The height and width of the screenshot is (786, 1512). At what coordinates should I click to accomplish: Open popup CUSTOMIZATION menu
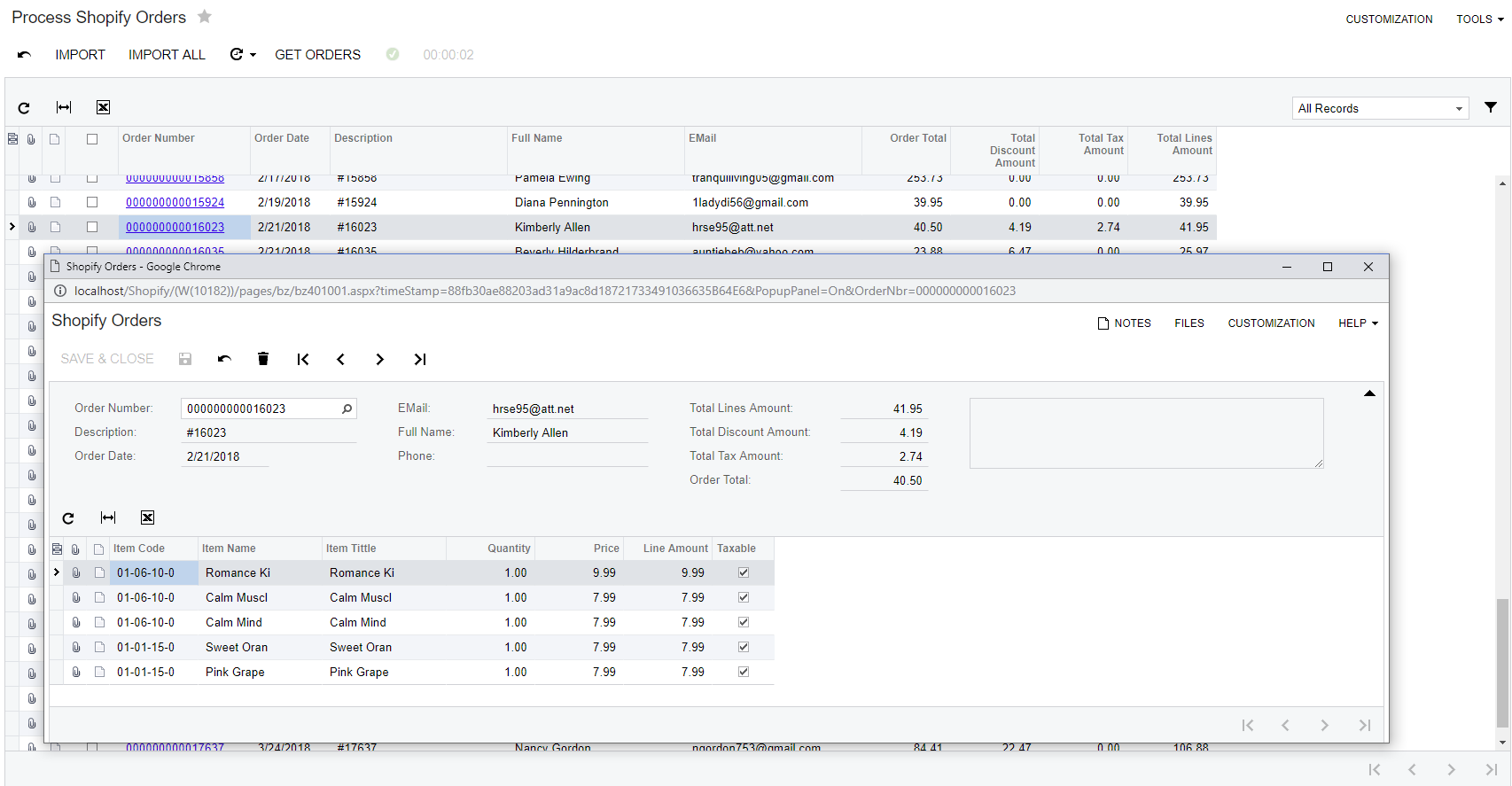tap(1271, 323)
